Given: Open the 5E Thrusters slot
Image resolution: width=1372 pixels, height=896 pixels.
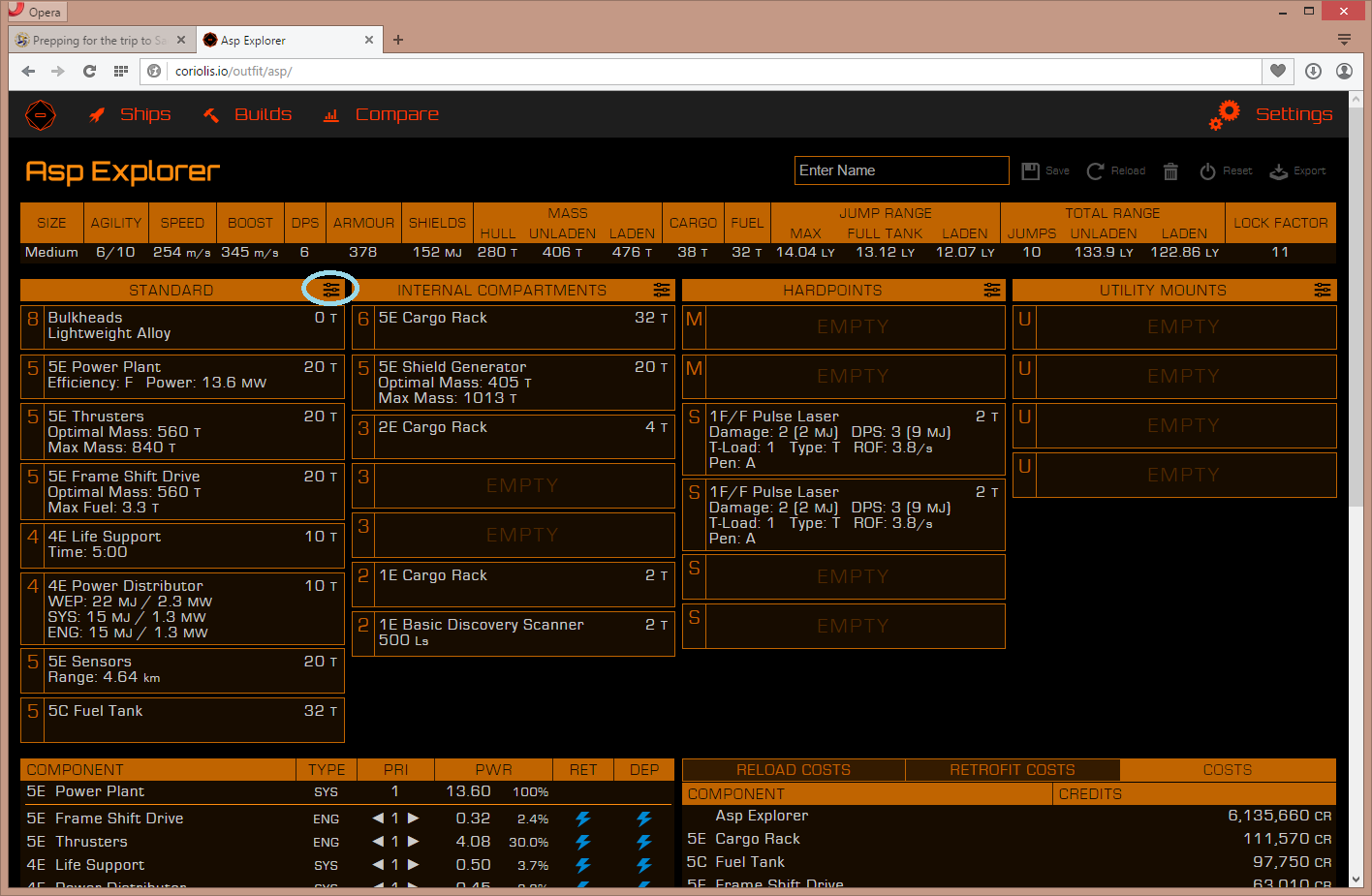Looking at the screenshot, I should pos(183,432).
